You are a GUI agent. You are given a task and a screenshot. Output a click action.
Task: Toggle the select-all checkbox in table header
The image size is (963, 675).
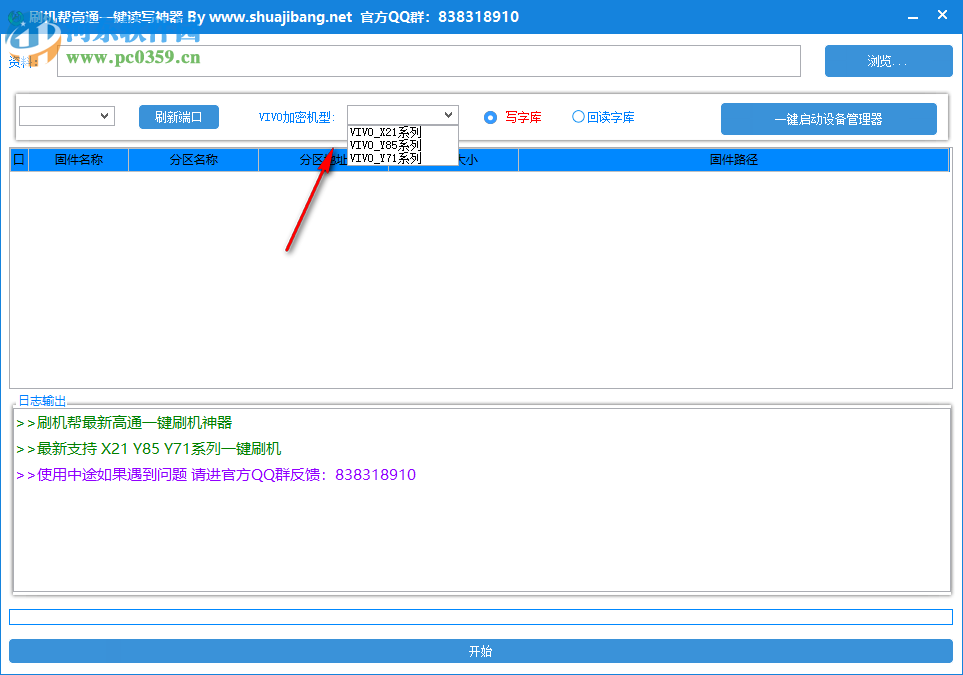click(18, 159)
